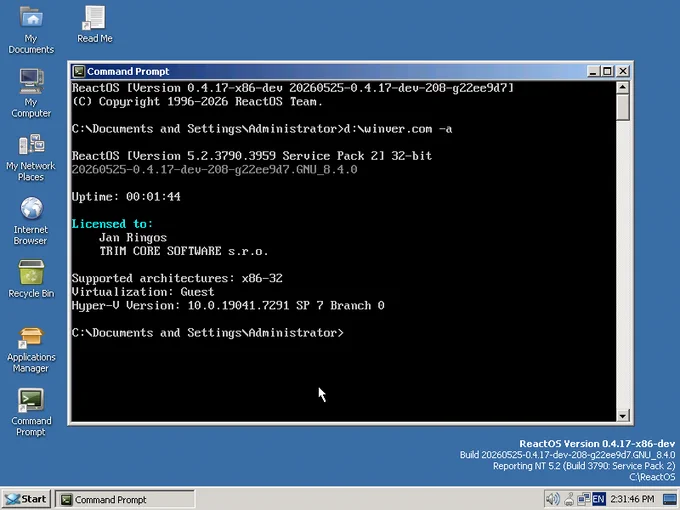Open the volume speaker tray icon
Viewport: 680px width, 510px height.
(552, 499)
